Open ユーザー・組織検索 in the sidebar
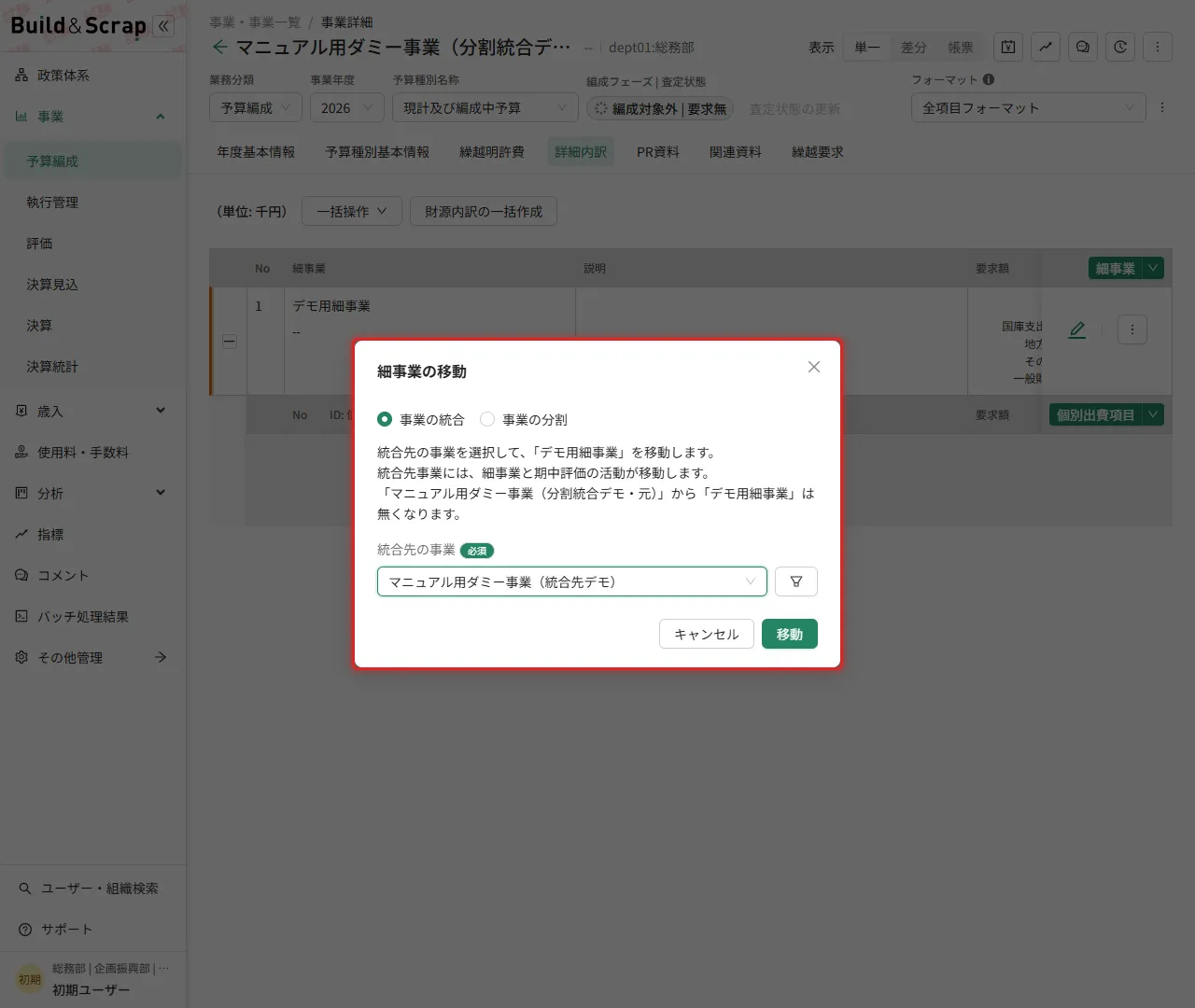Image resolution: width=1195 pixels, height=1008 pixels. pos(92,889)
